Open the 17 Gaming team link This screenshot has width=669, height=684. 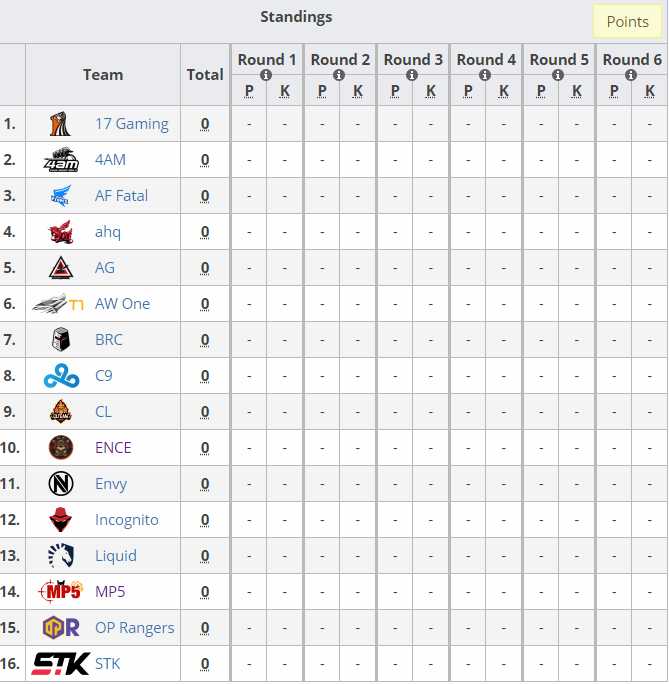coord(131,124)
